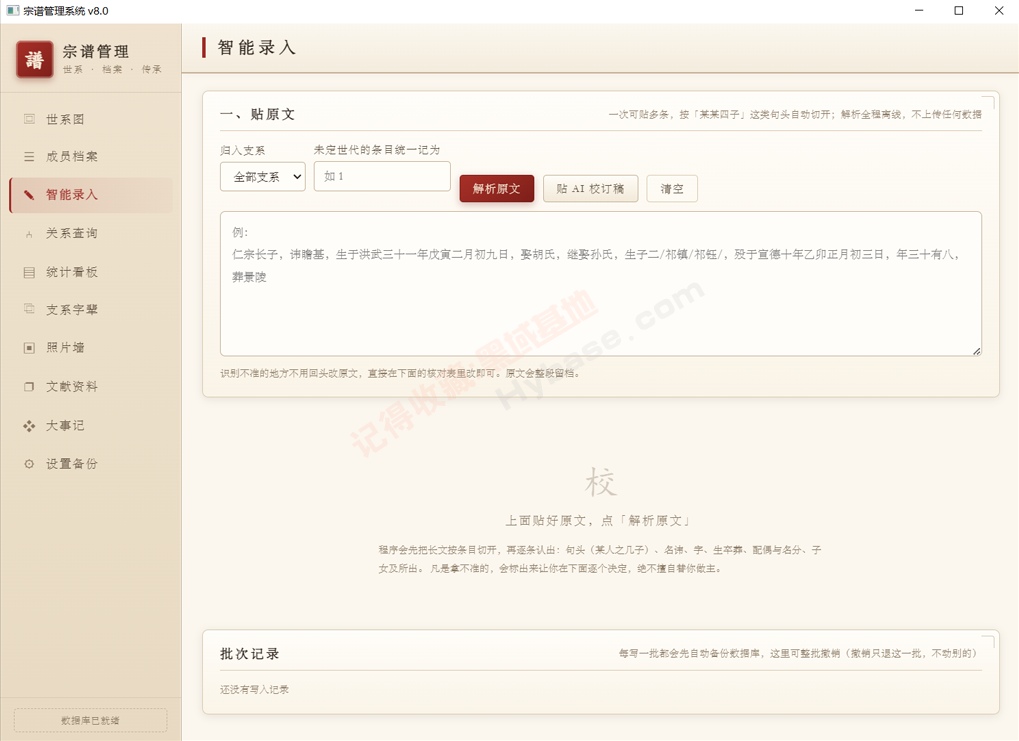Maximize the 宗谱管理系统 window
This screenshot has height=741, width=1019.
pyautogui.click(x=959, y=10)
